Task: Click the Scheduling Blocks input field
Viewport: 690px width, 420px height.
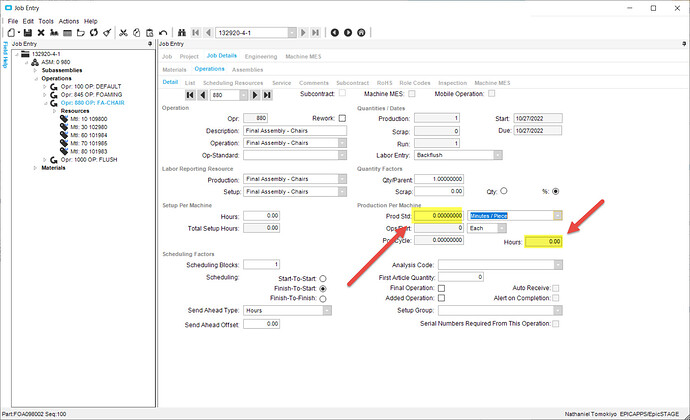Action: coord(261,265)
